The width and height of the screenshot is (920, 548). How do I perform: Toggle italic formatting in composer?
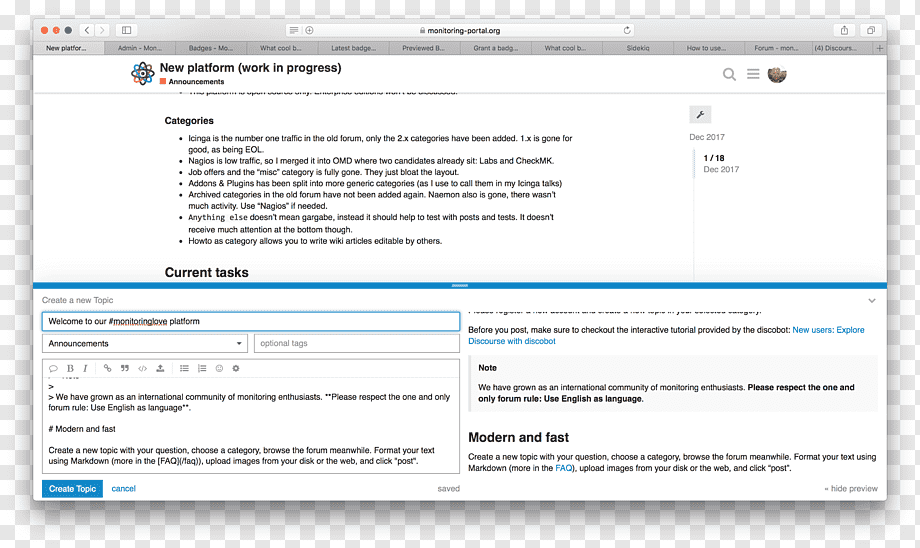[x=85, y=368]
